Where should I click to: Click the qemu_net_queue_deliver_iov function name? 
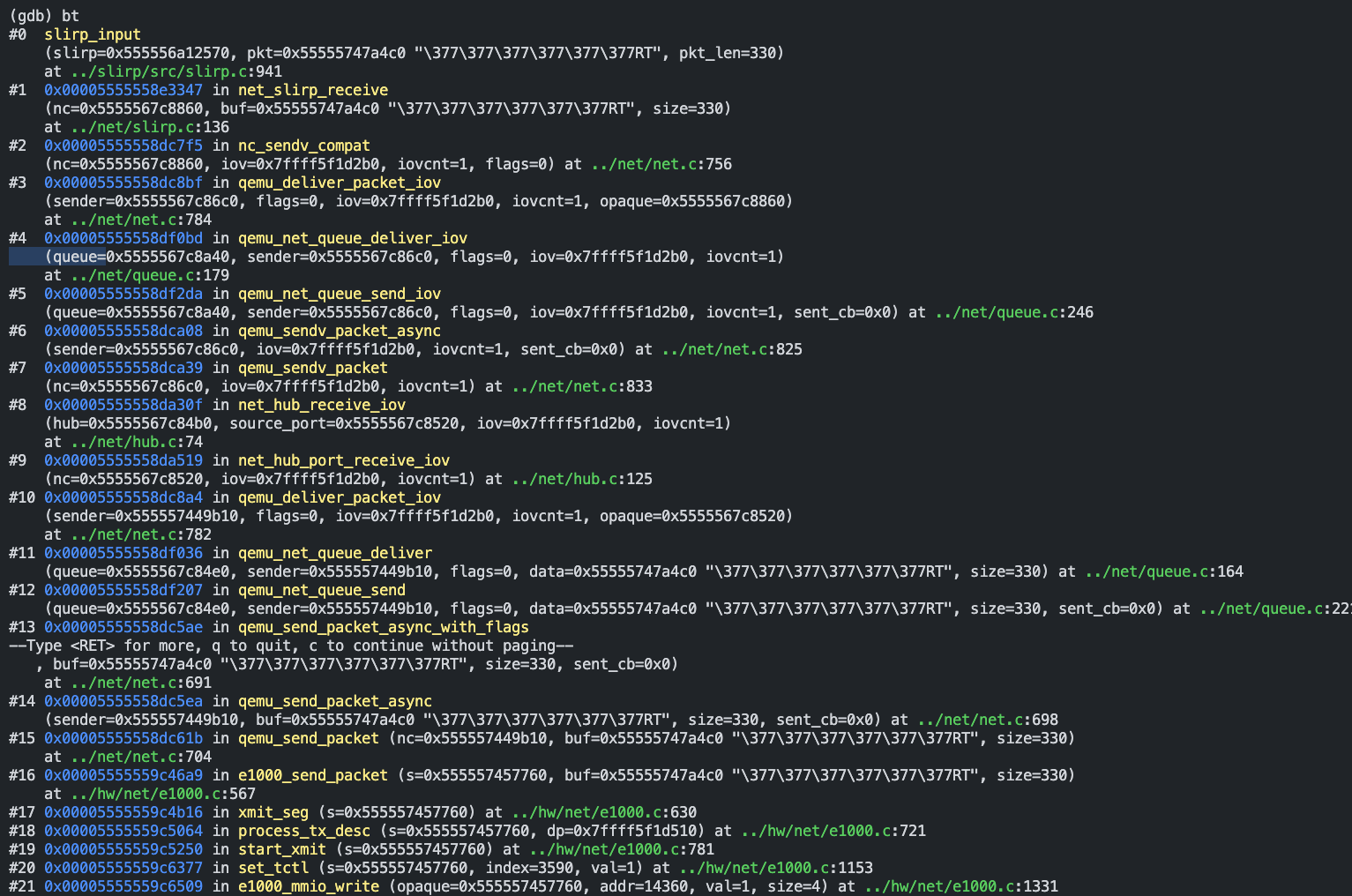353,238
